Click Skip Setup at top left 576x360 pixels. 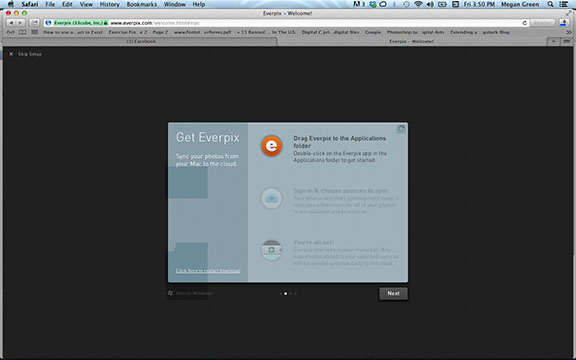click(x=25, y=54)
